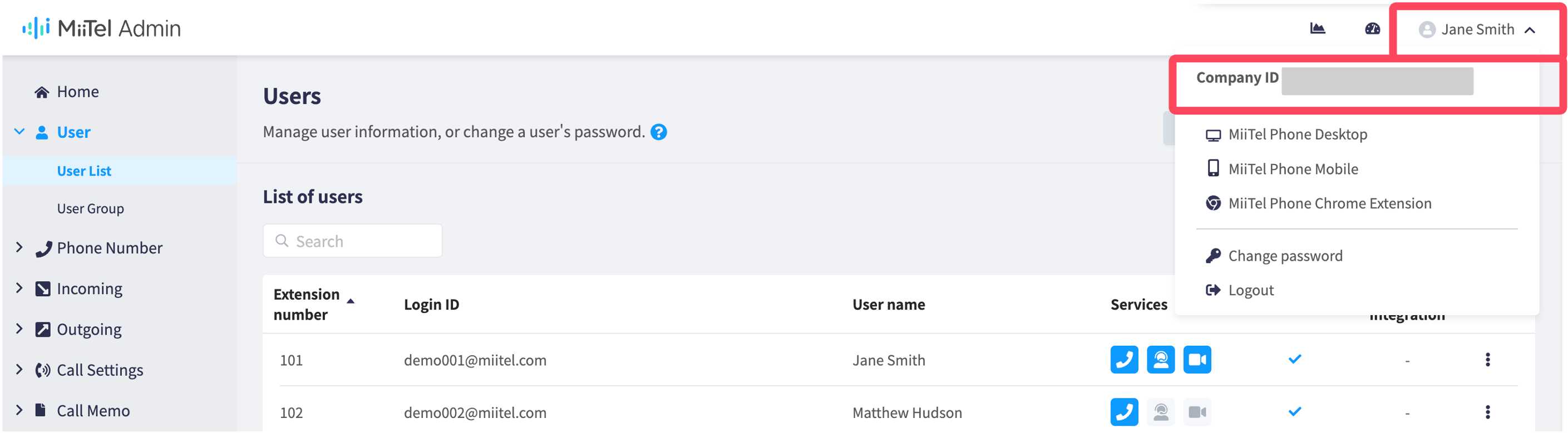Viewport: 1568px width, 433px height.
Task: Click Jane Smith's video service icon
Action: tap(1197, 360)
